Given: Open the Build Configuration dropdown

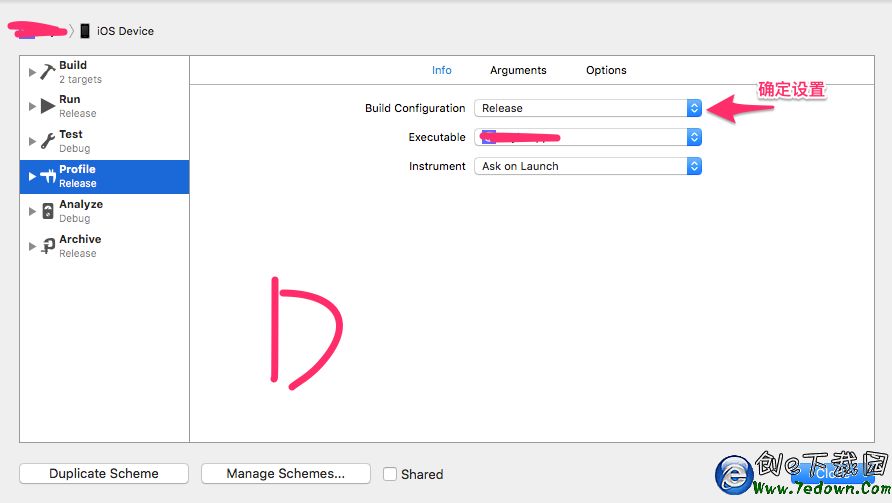Looking at the screenshot, I should pos(588,108).
